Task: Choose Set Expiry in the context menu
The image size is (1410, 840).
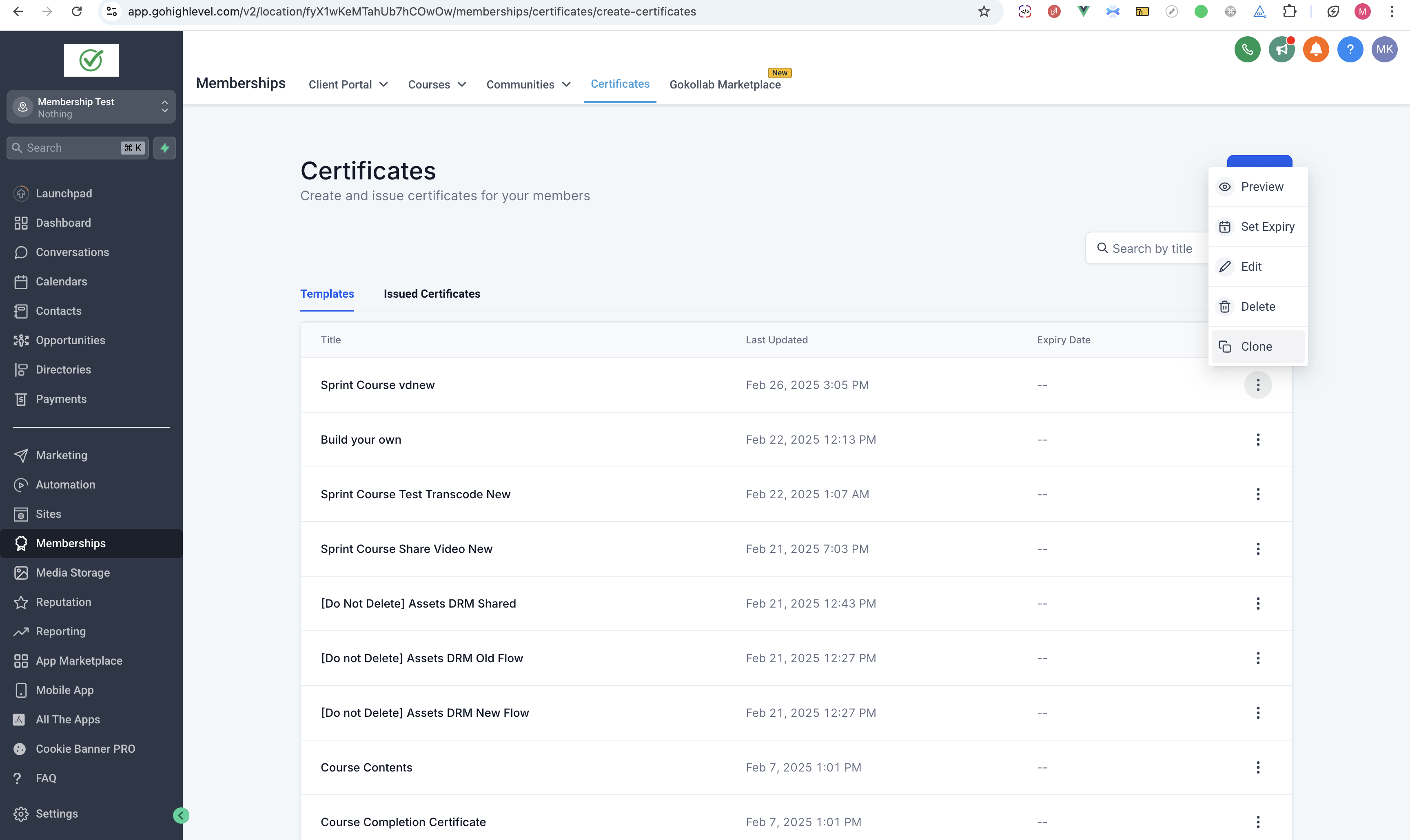Action: (1267, 226)
